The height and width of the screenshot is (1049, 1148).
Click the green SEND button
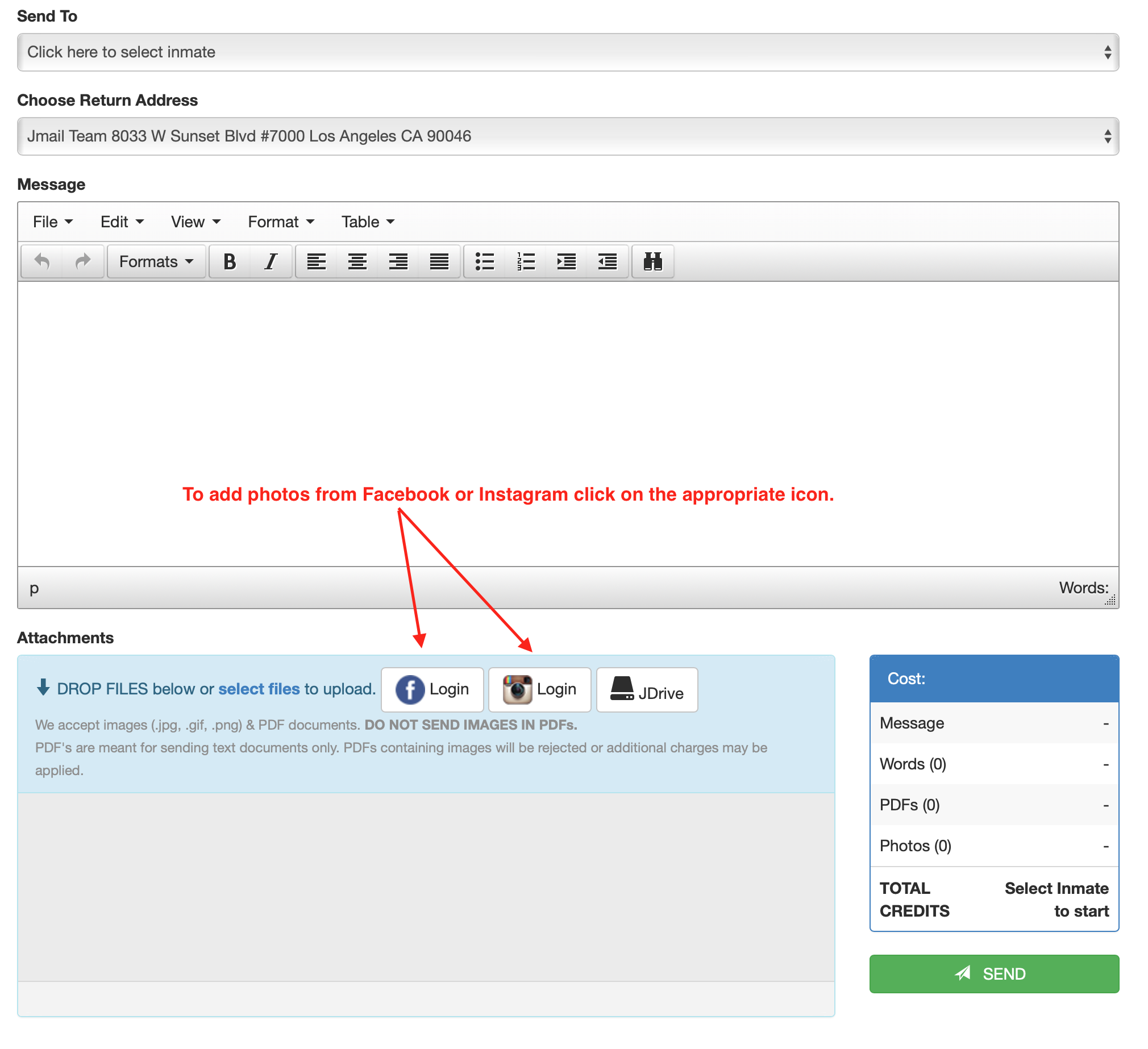point(995,975)
